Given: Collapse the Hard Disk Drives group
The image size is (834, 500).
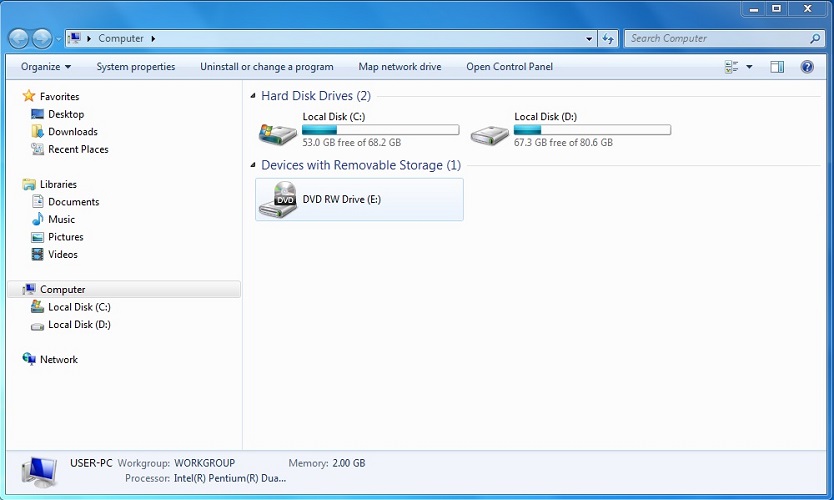Looking at the screenshot, I should (x=253, y=96).
